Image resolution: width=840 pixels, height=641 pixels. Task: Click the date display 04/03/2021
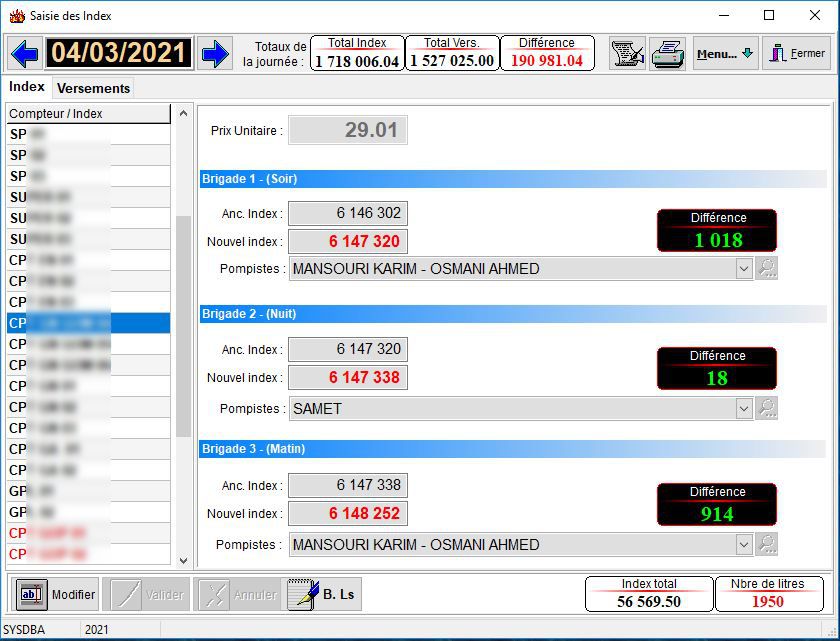(119, 53)
